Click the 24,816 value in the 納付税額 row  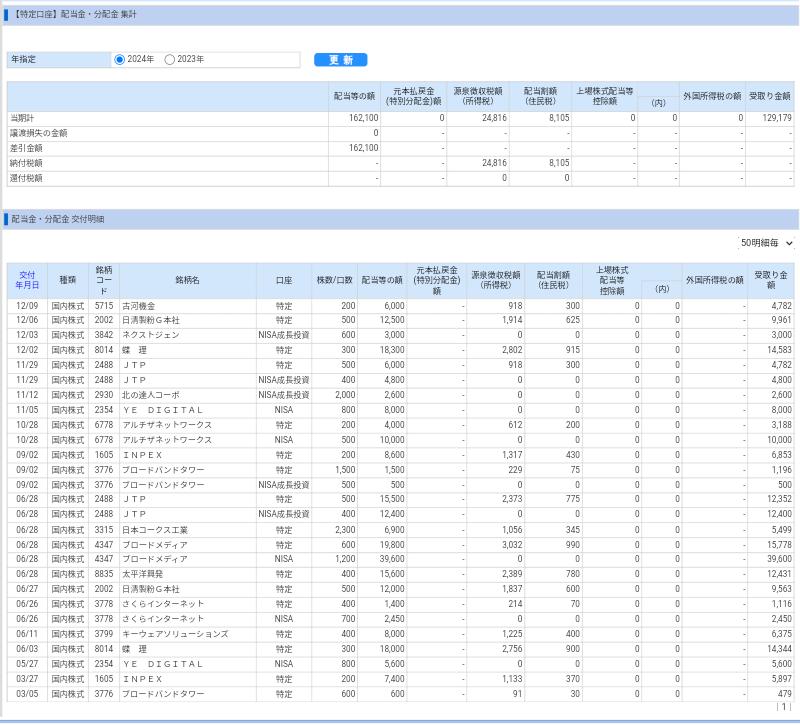494,163
